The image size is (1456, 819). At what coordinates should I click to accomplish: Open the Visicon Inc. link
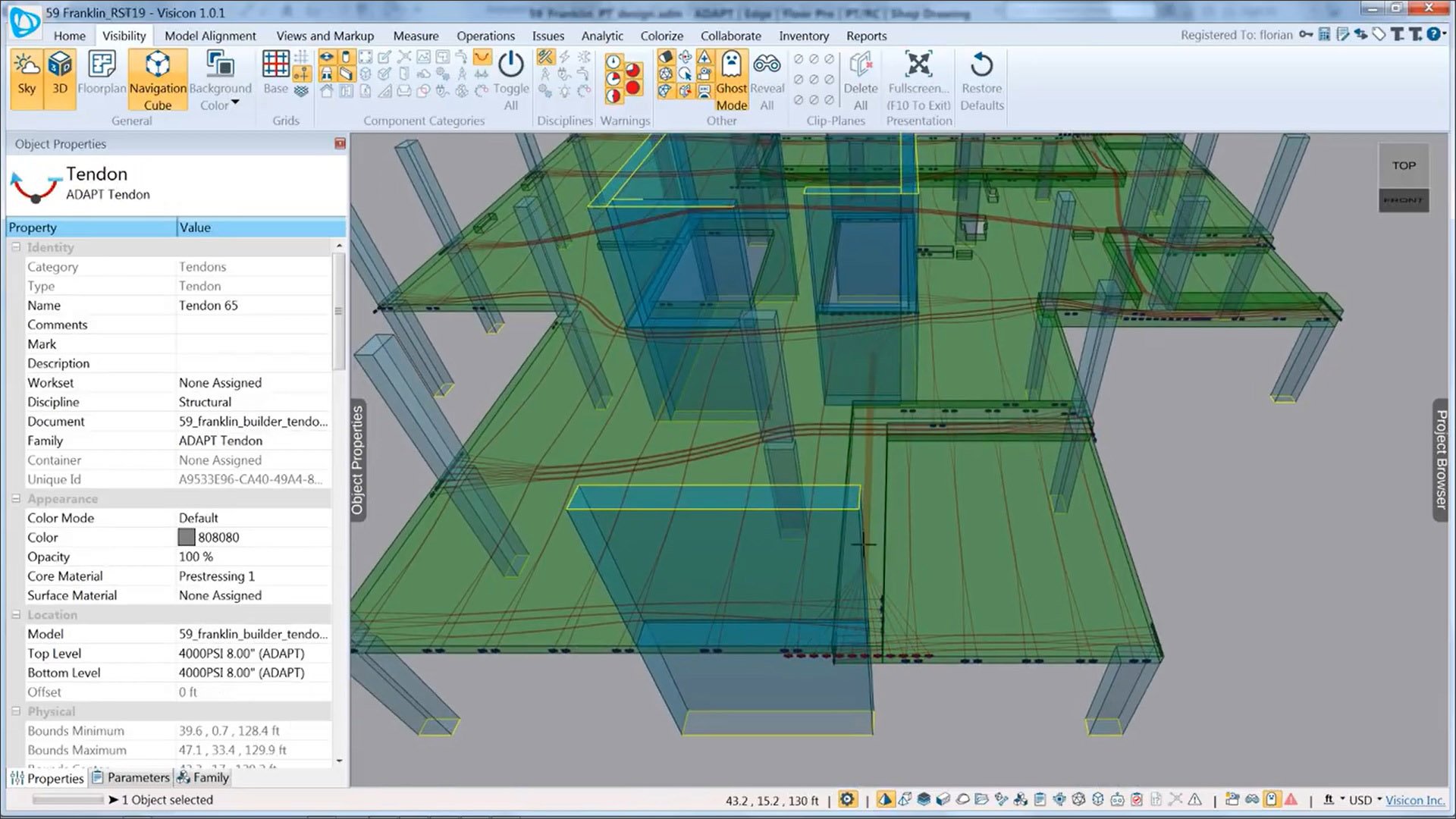tap(1414, 800)
